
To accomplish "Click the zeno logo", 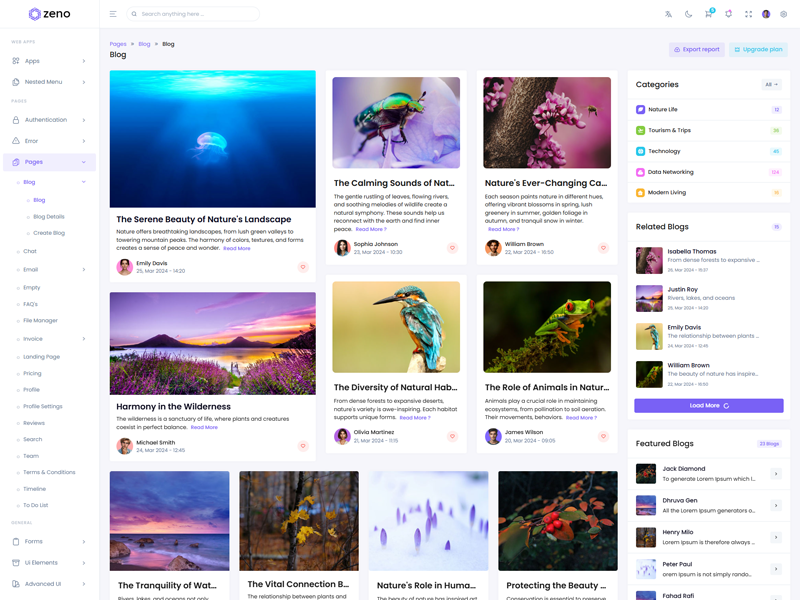I will coord(49,14).
